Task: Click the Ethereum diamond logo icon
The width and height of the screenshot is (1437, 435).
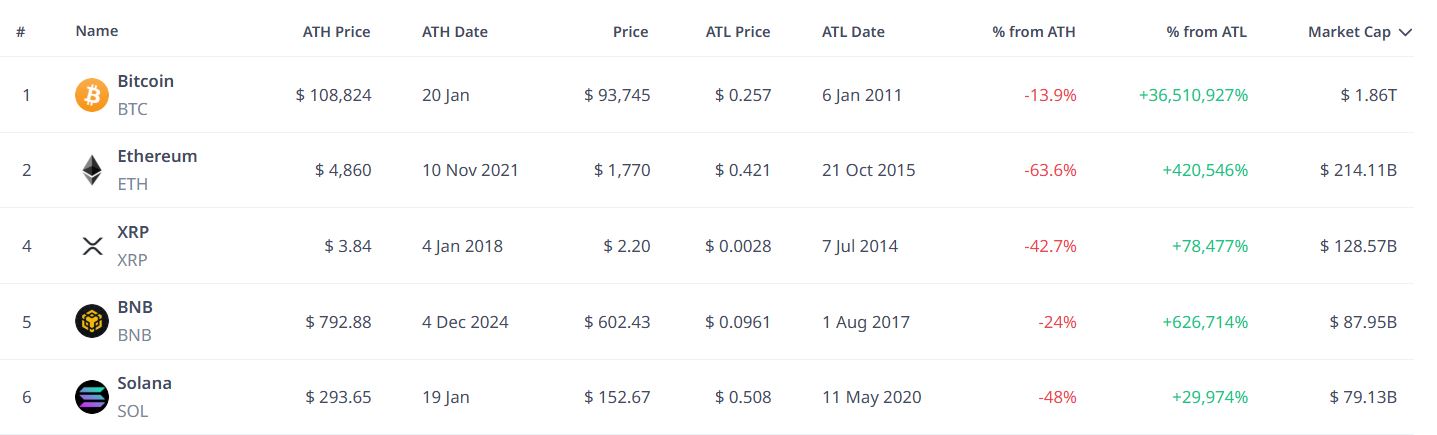Action: pos(92,170)
